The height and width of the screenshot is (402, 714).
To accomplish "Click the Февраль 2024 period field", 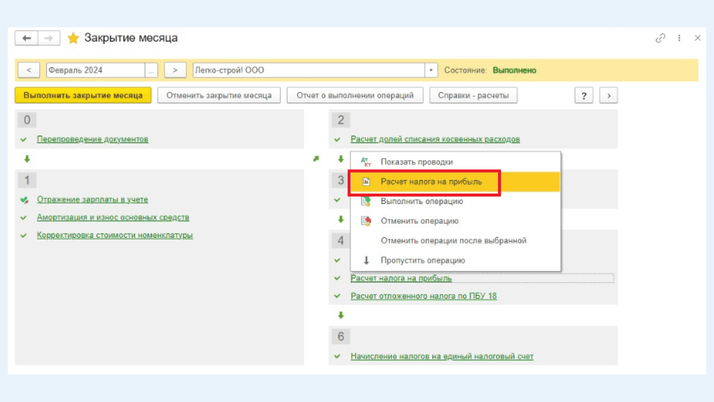I will [94, 70].
